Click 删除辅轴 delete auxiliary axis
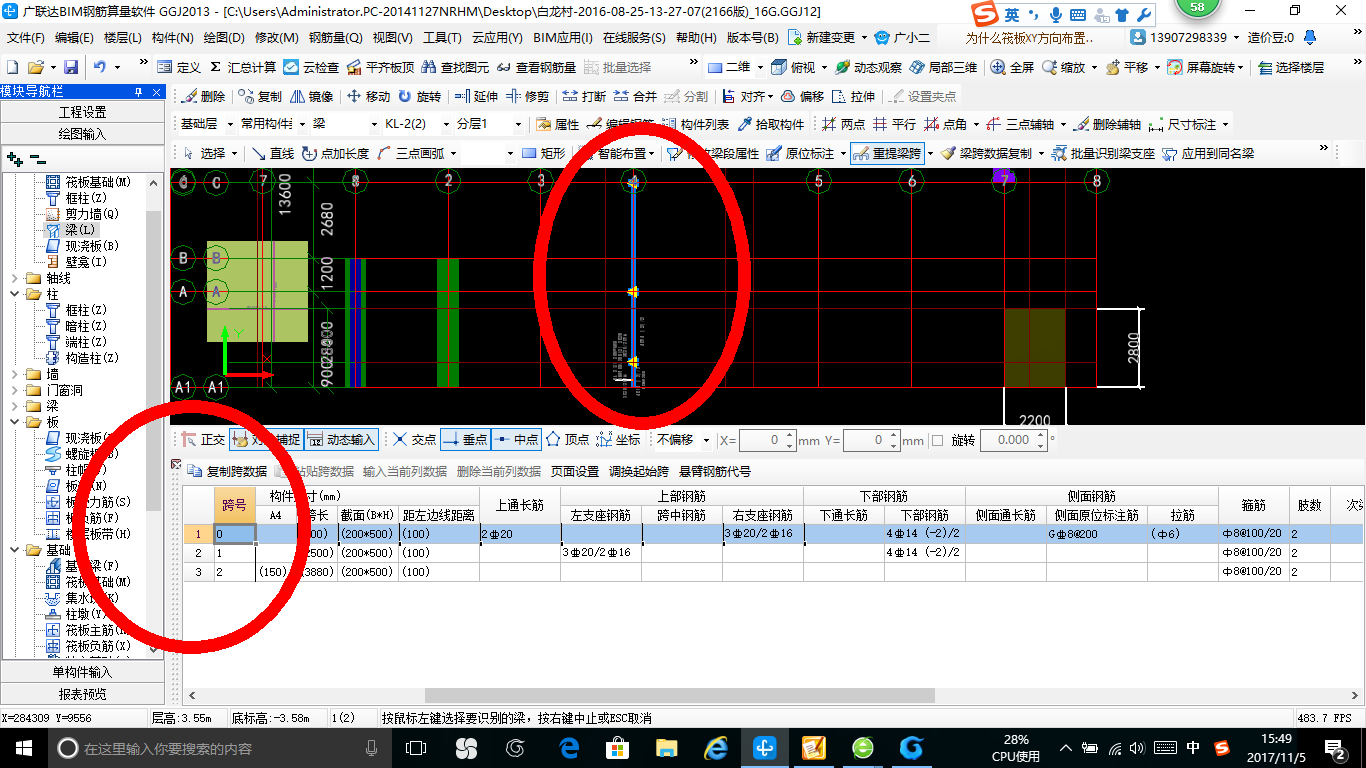Viewport: 1366px width, 768px height. point(1108,125)
